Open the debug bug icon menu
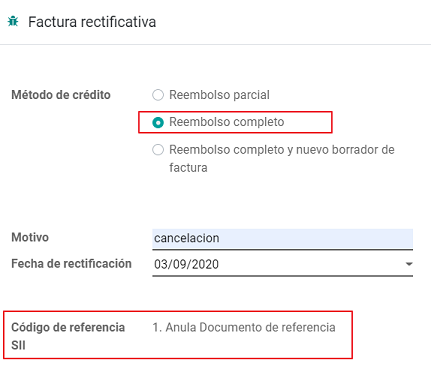The image size is (431, 369). (x=13, y=21)
